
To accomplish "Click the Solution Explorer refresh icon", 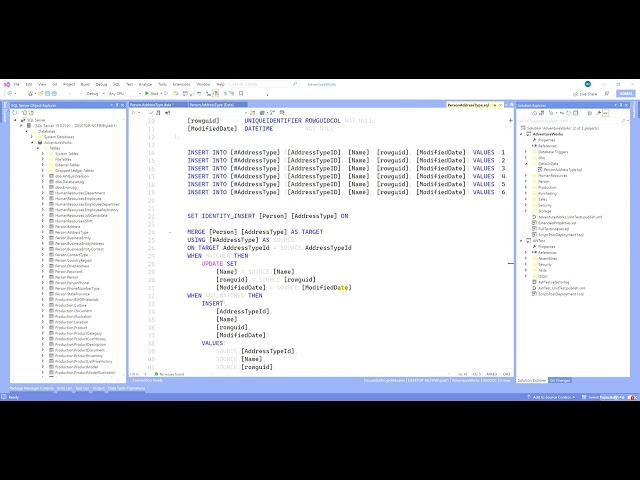I will click(568, 113).
